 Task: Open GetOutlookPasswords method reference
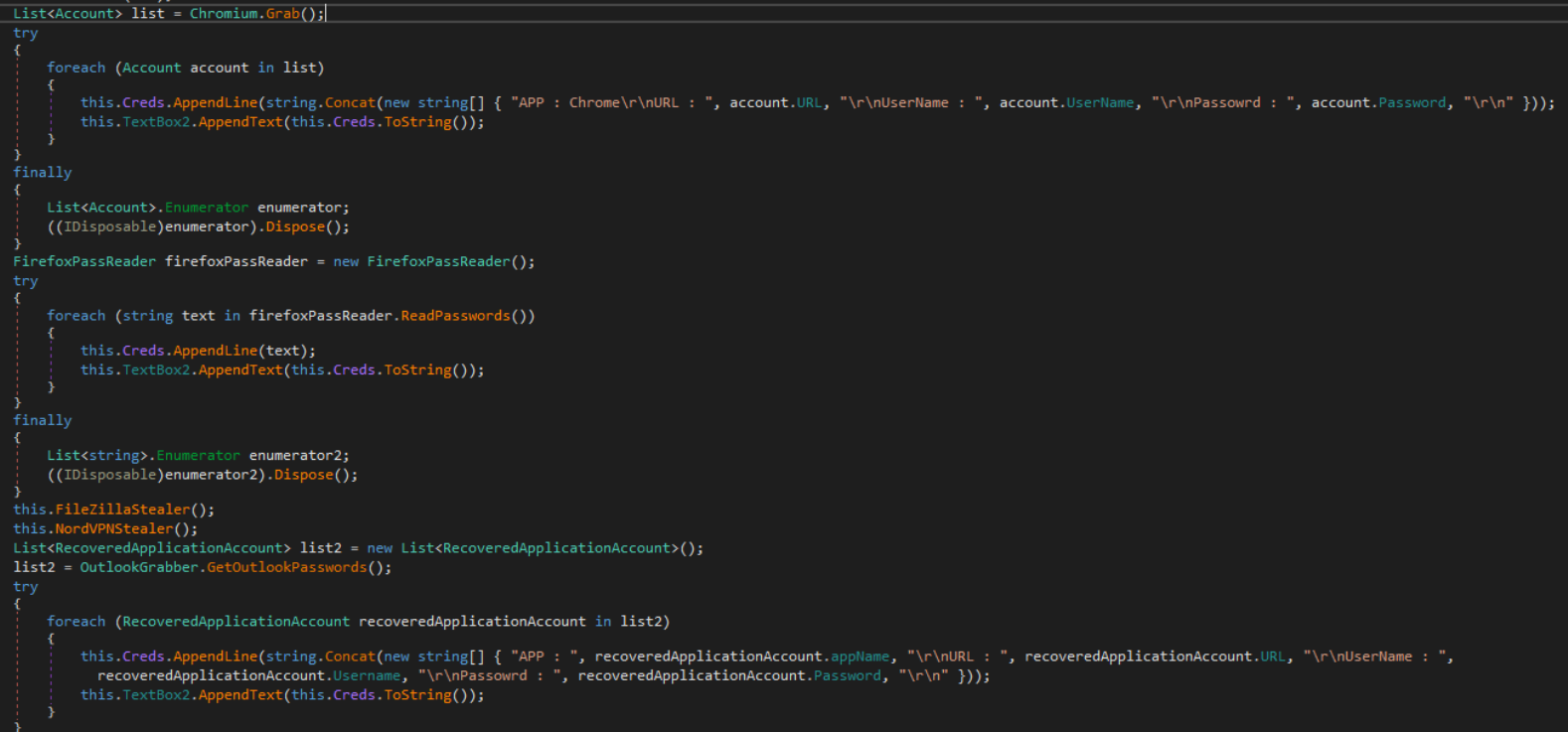[286, 567]
